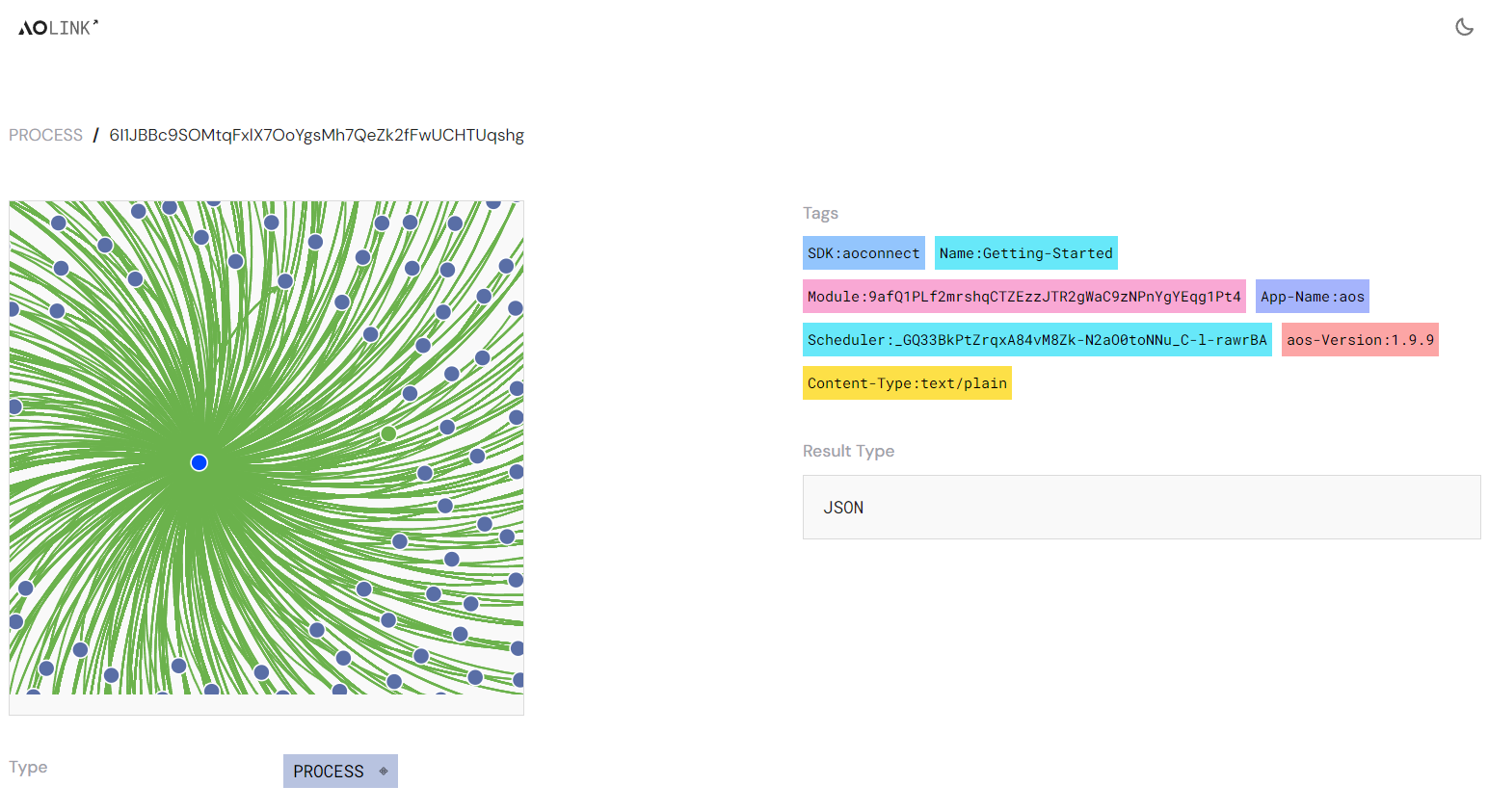This screenshot has height=812, width=1488.
Task: Select the App-Name:aos tag
Action: [1312, 297]
